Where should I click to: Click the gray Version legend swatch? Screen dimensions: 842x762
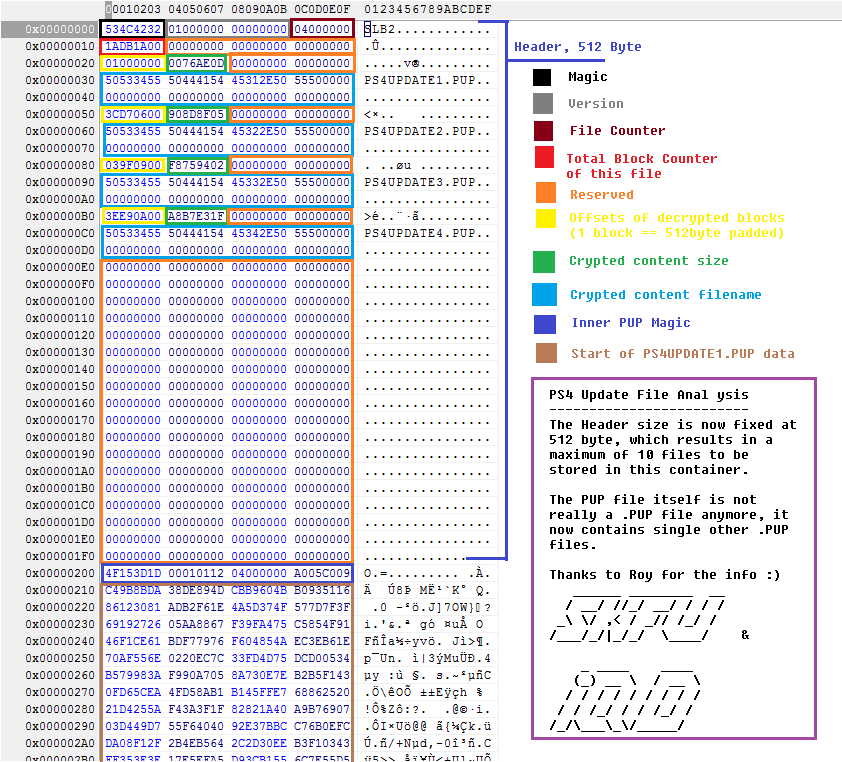pos(542,103)
